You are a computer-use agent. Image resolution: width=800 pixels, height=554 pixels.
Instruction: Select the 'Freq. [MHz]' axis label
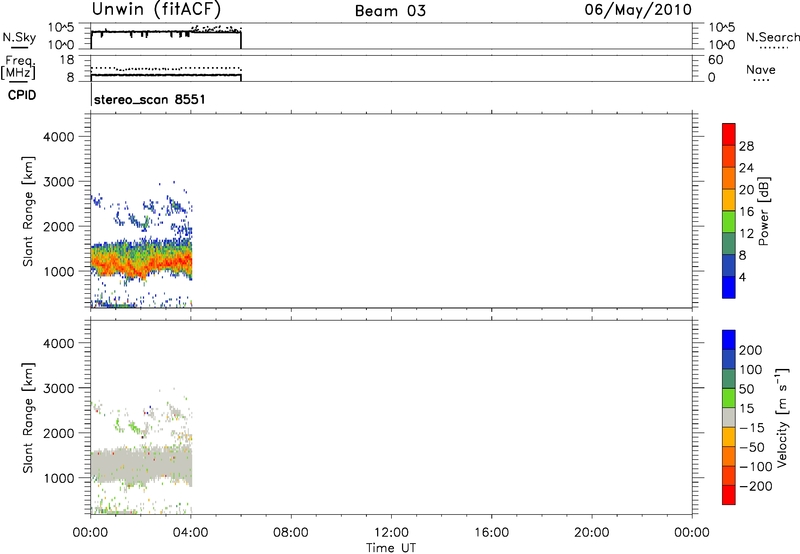click(18, 67)
